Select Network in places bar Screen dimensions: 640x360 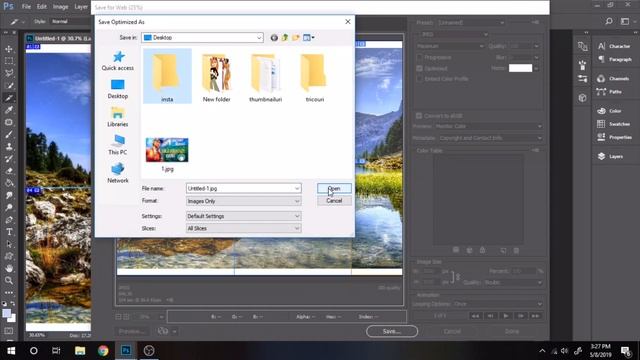point(118,173)
